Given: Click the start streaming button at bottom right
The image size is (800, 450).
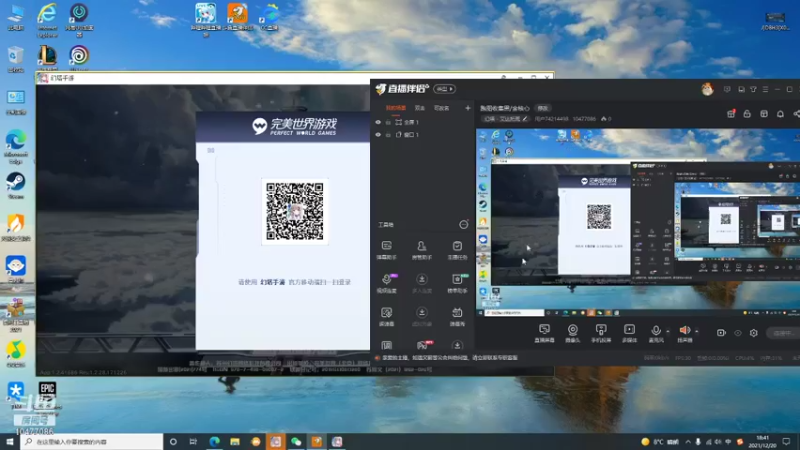Looking at the screenshot, I should (783, 333).
